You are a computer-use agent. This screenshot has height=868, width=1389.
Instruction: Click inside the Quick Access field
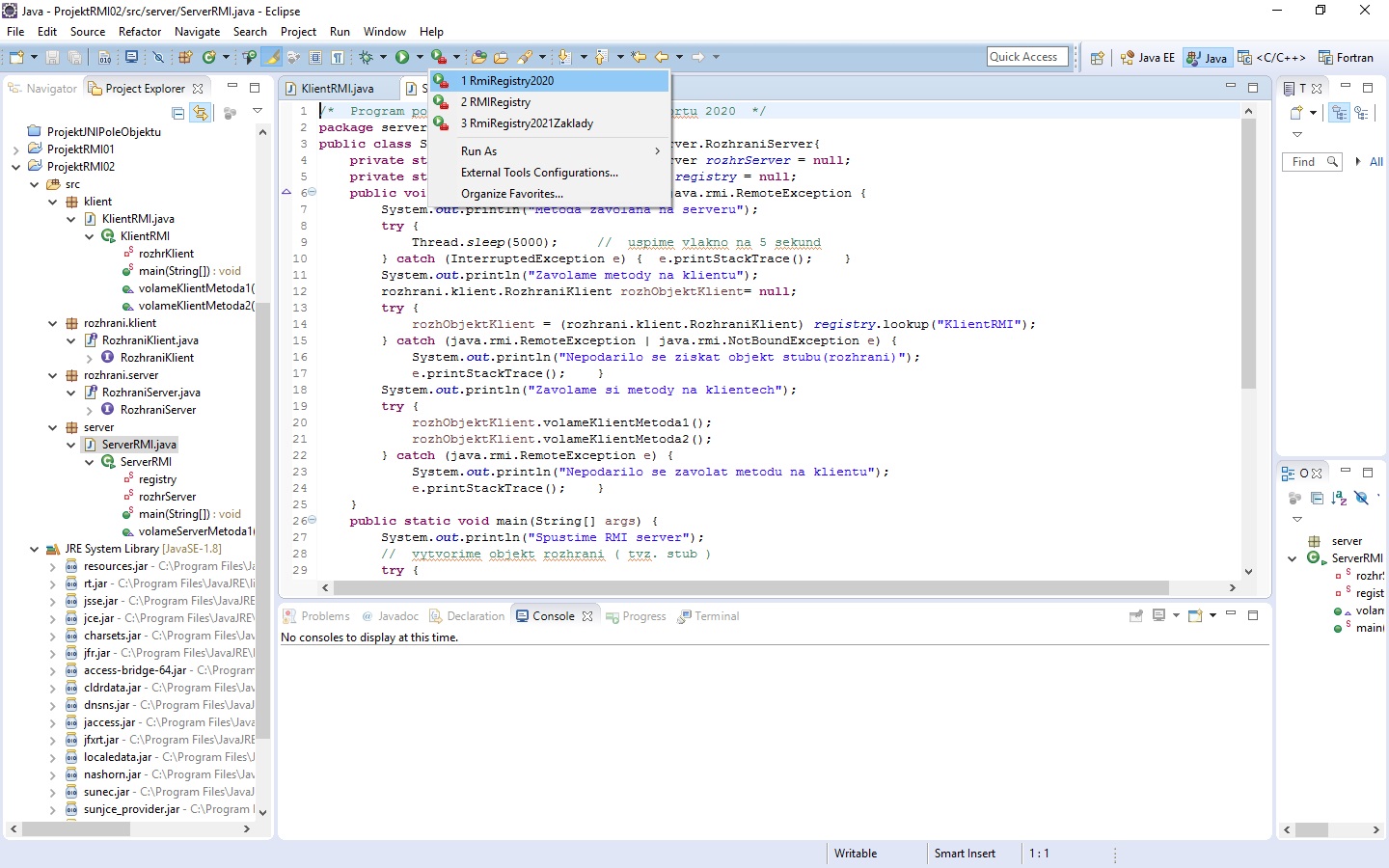click(x=1026, y=56)
